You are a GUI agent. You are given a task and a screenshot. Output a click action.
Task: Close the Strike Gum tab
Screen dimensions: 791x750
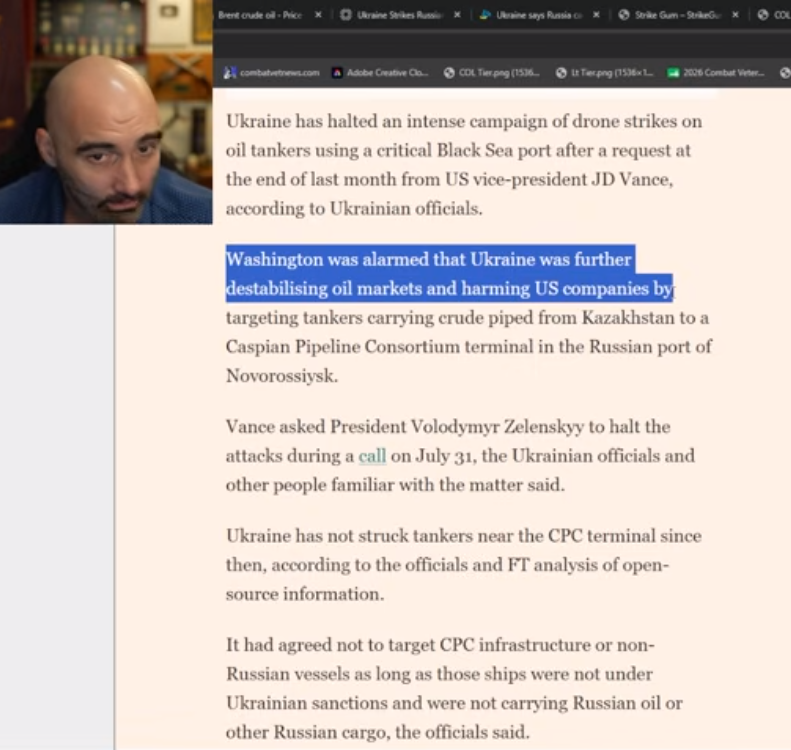pos(736,15)
